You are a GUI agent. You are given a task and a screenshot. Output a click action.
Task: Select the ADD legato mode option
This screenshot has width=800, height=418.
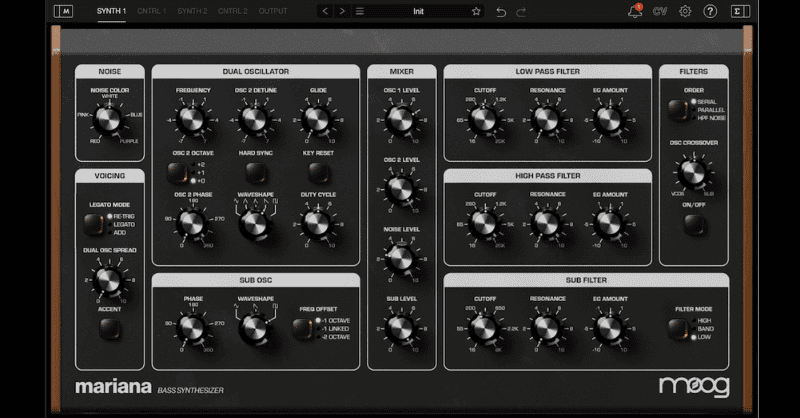tap(116, 233)
